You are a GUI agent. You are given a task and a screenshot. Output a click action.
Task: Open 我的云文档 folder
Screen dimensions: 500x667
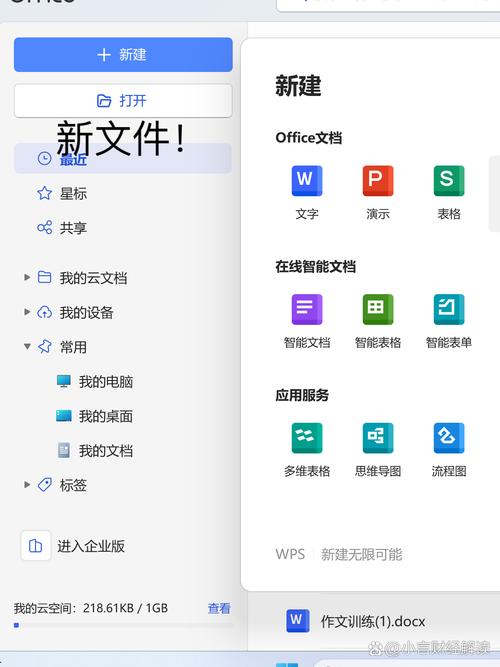[93, 278]
